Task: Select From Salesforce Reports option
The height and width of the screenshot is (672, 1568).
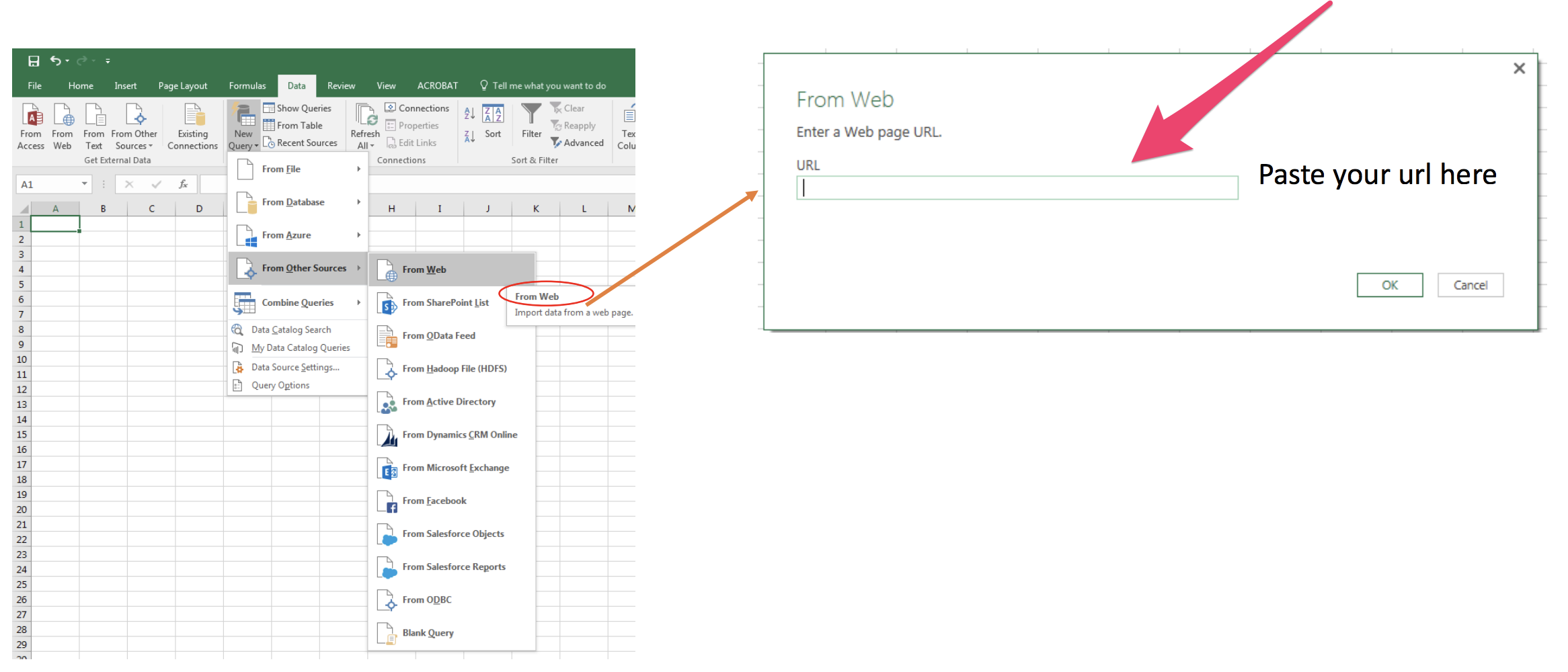Action: (x=452, y=566)
